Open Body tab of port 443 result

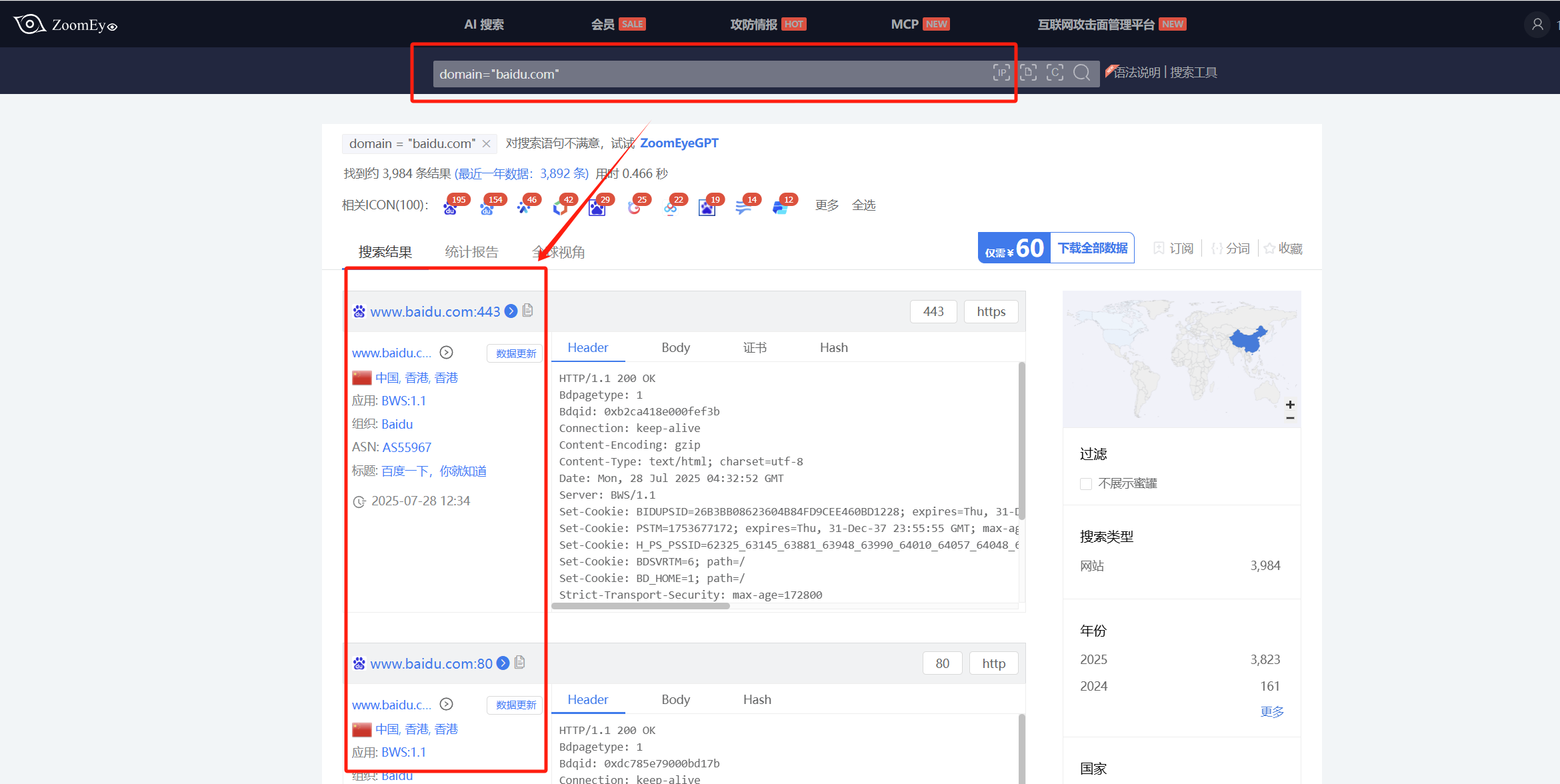(x=675, y=348)
